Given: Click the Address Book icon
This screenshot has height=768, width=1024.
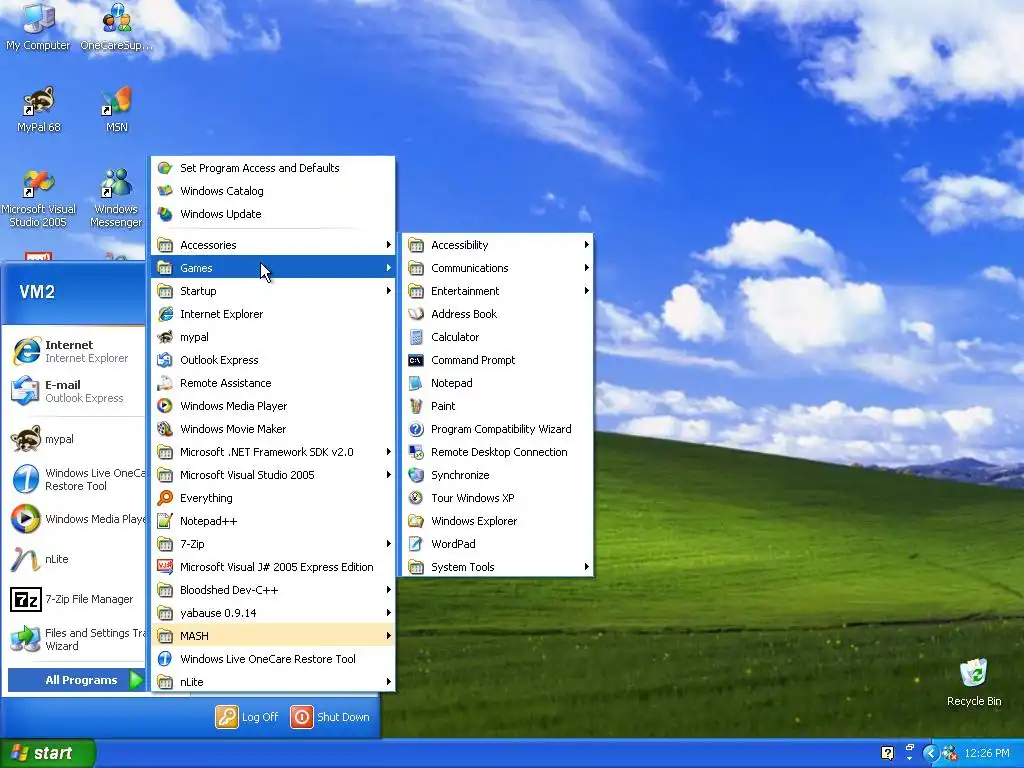Looking at the screenshot, I should pyautogui.click(x=416, y=313).
